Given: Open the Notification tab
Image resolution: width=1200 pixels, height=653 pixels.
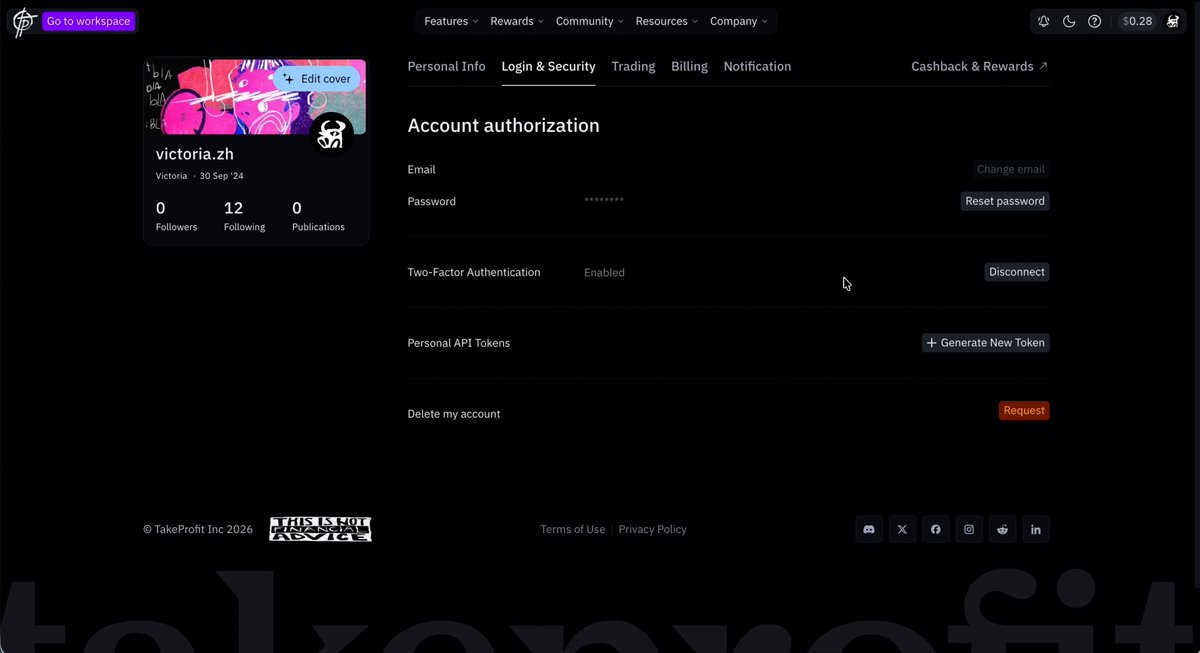Looking at the screenshot, I should 757,66.
